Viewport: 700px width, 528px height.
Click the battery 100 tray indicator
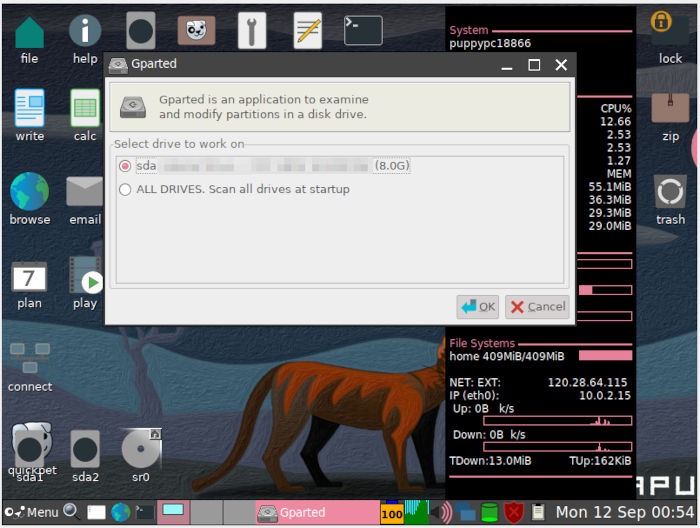[392, 513]
